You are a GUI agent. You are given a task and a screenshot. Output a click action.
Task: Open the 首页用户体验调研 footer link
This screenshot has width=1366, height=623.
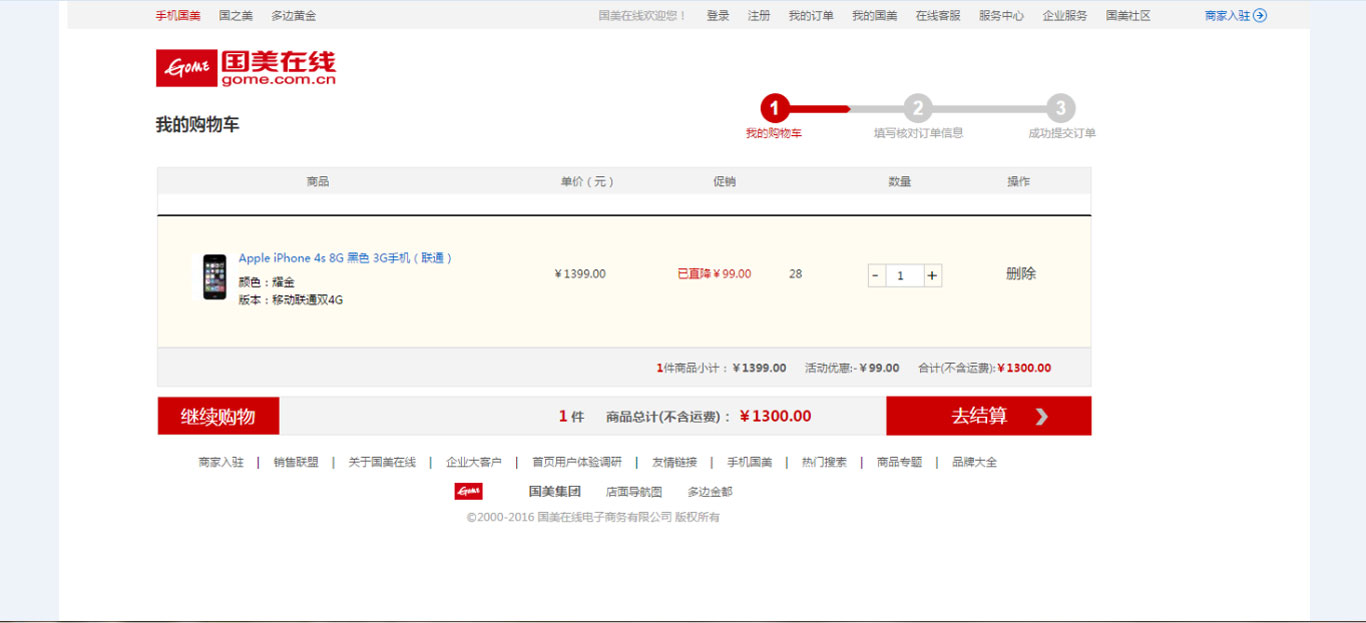(x=577, y=462)
